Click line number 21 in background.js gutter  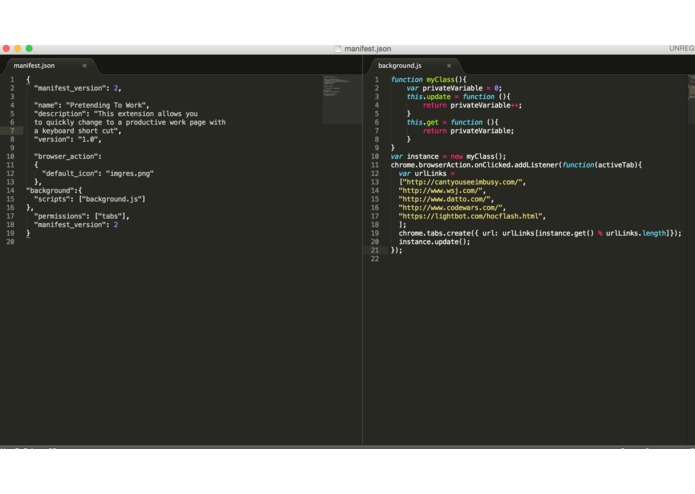coord(375,251)
